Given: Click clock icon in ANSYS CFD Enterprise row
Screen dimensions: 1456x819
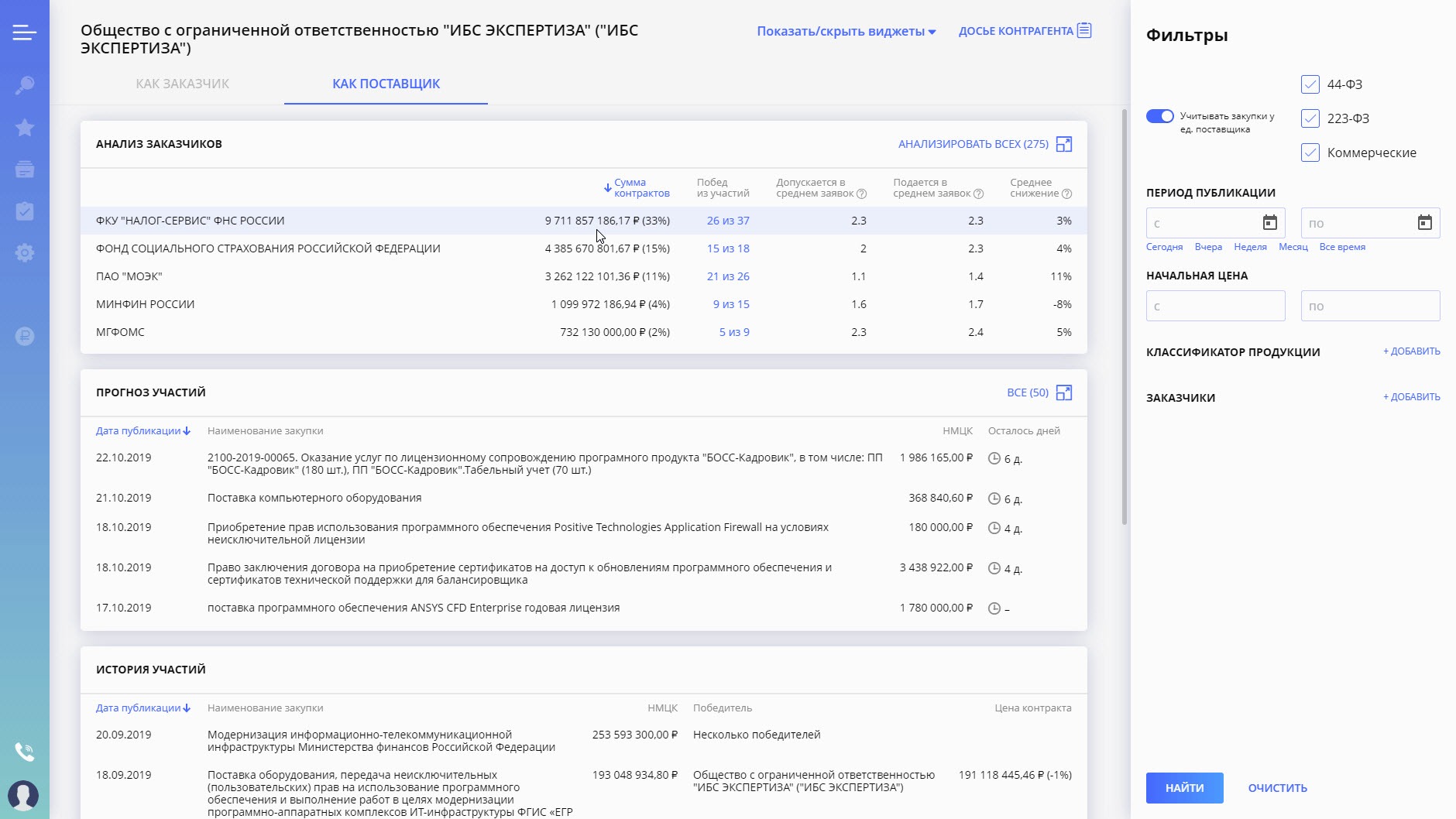Looking at the screenshot, I should [x=994, y=608].
